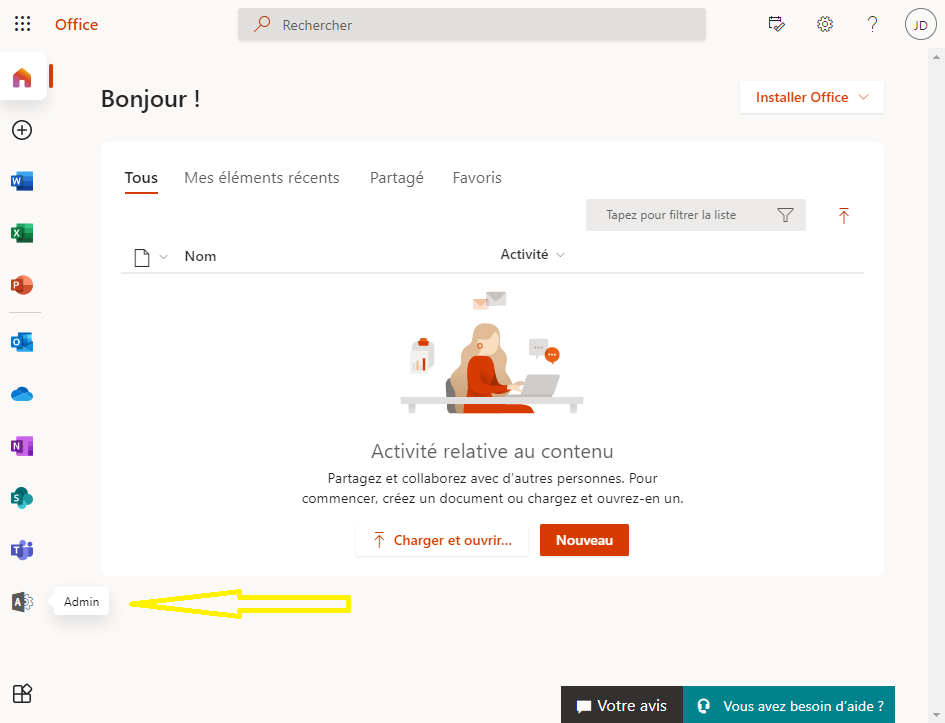Open the JD account profile menu

(x=920, y=25)
